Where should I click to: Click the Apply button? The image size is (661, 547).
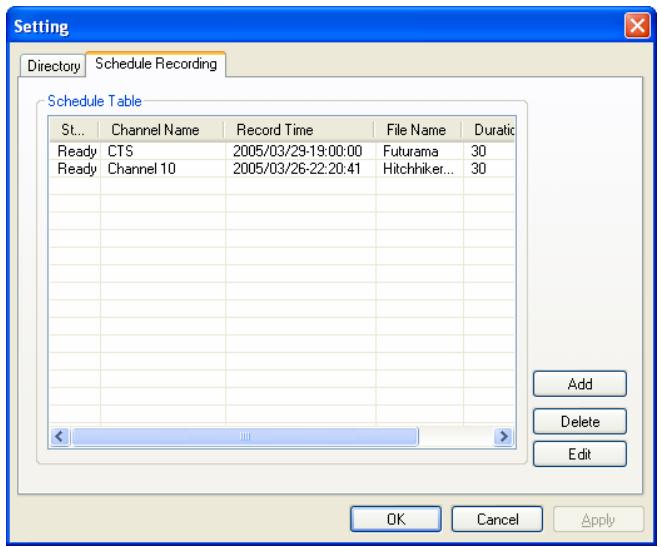pos(598,520)
